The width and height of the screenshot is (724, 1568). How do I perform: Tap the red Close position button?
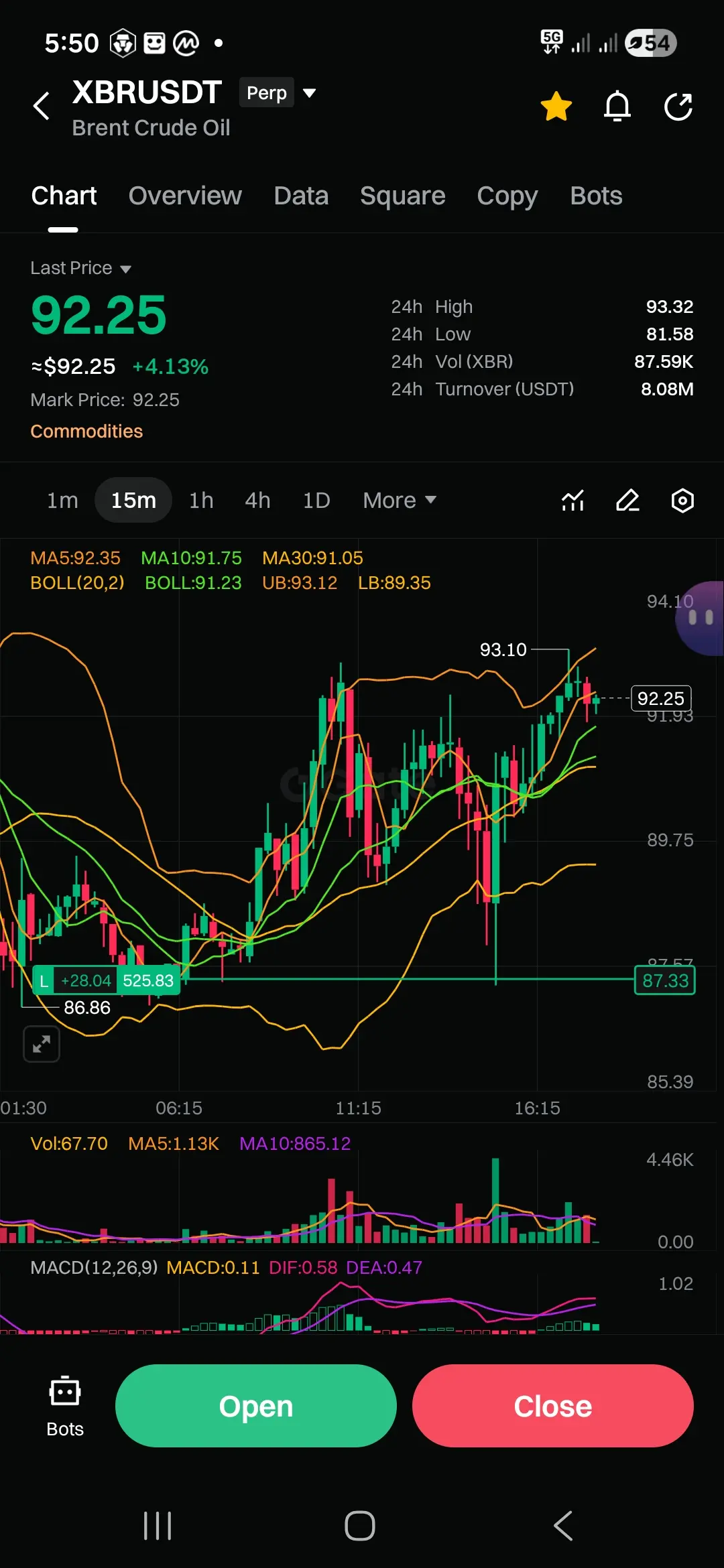pyautogui.click(x=553, y=1406)
